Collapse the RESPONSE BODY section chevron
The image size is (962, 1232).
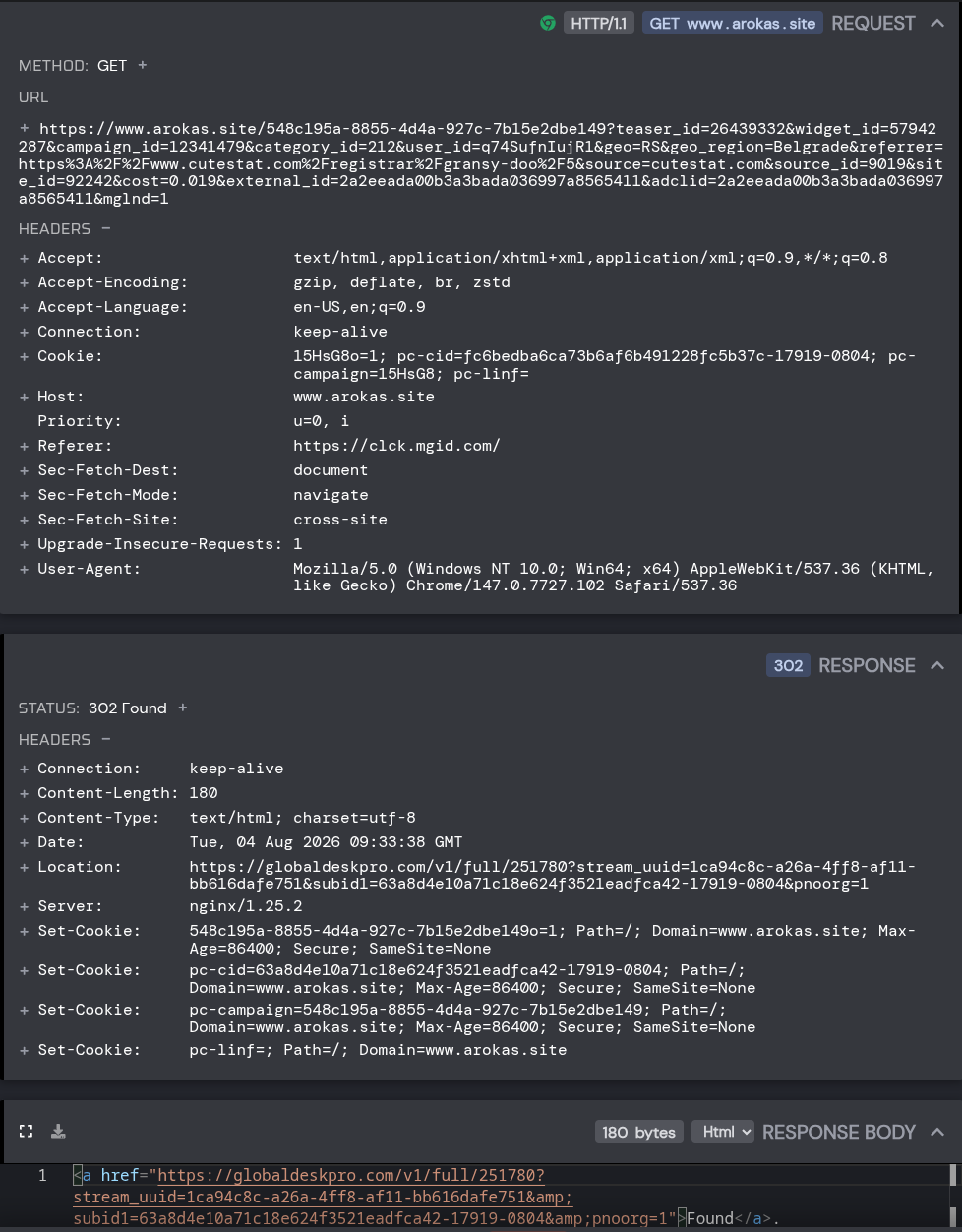coord(936,1132)
